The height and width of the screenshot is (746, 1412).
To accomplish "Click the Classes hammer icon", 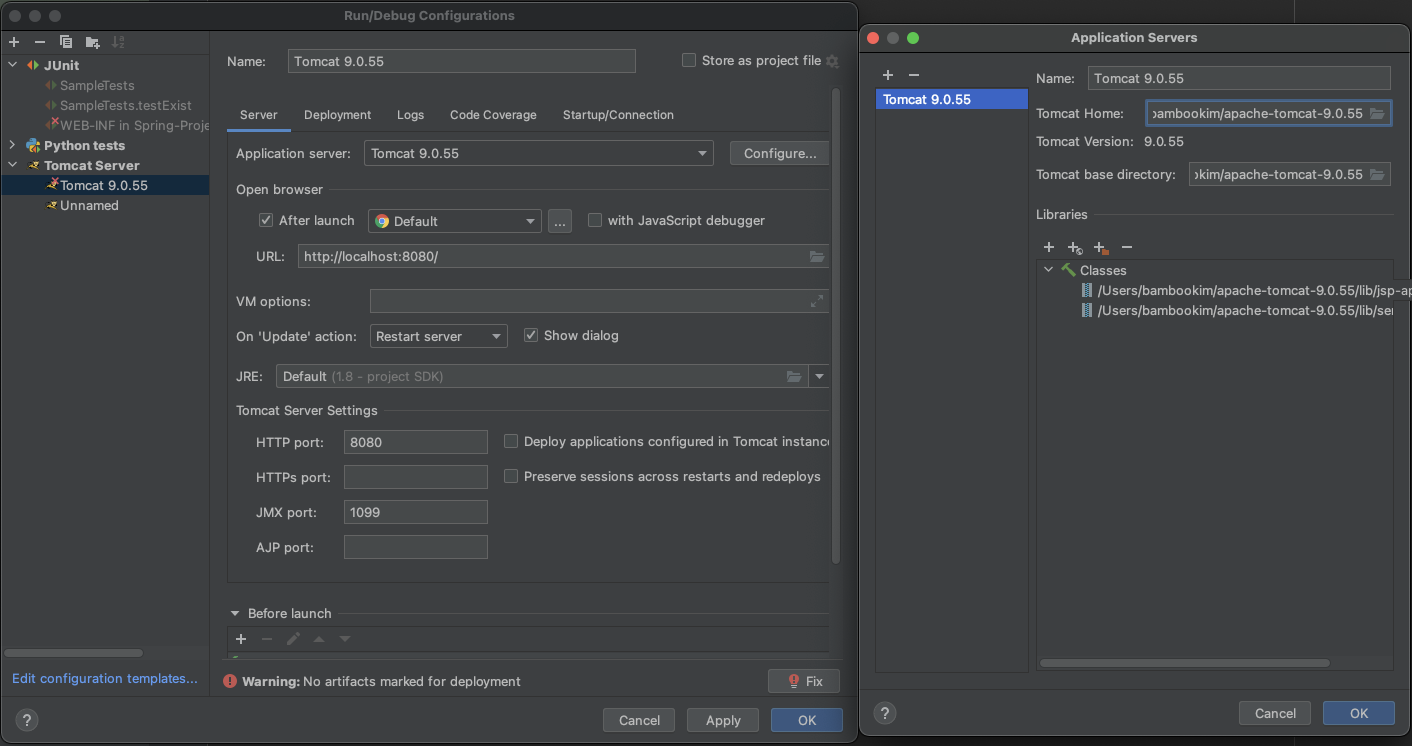I will [1068, 270].
